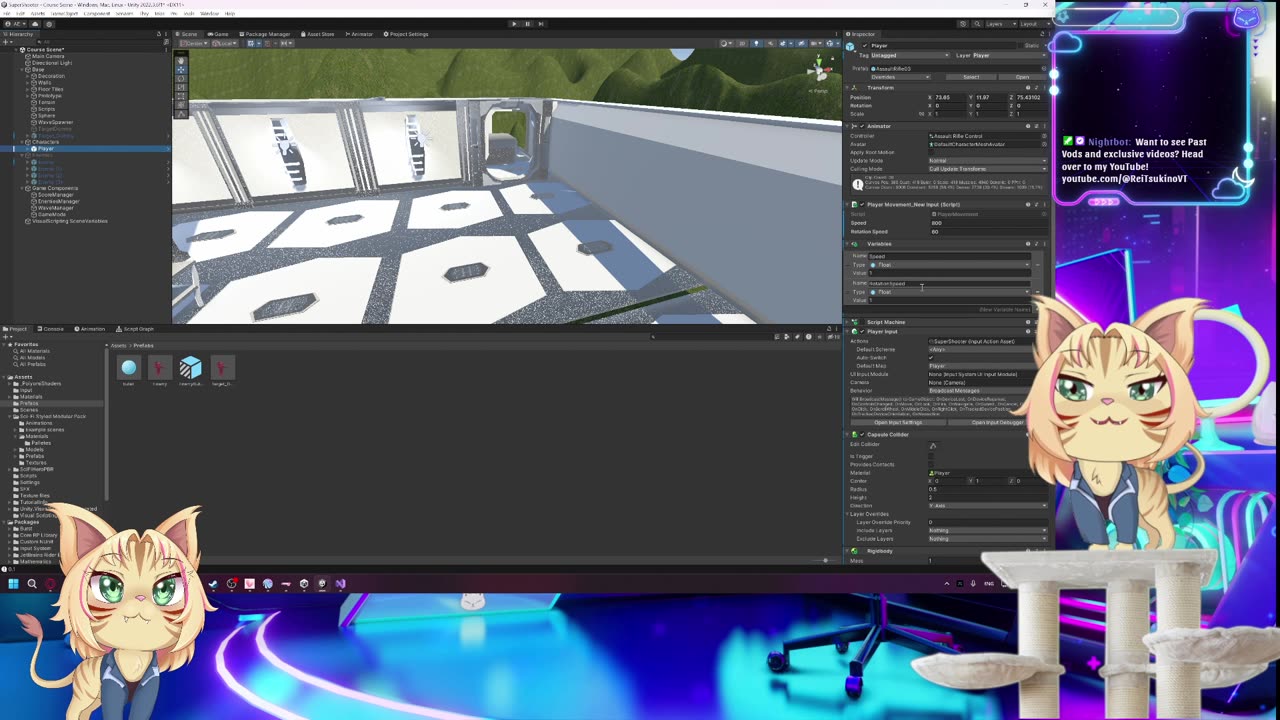Select WaveSpawner in Hierarchy
Viewport: 1280px width, 720px height.
(55, 122)
